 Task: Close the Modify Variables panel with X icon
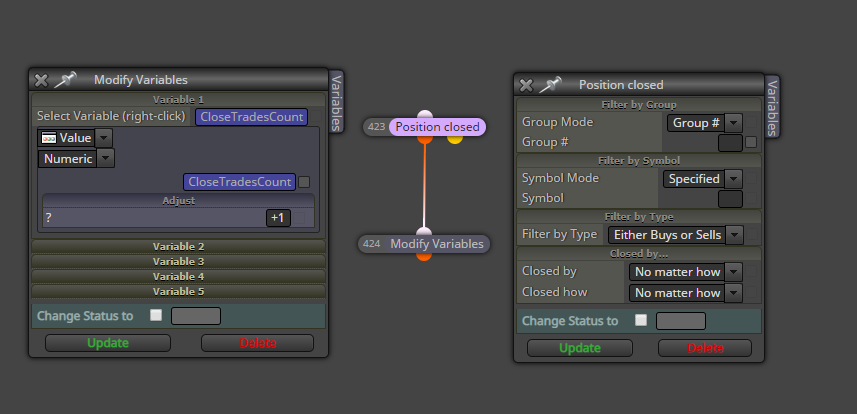tap(41, 80)
